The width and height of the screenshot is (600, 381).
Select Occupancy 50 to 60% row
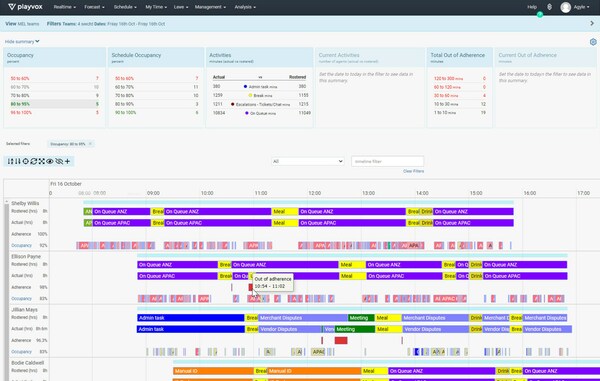54,78
